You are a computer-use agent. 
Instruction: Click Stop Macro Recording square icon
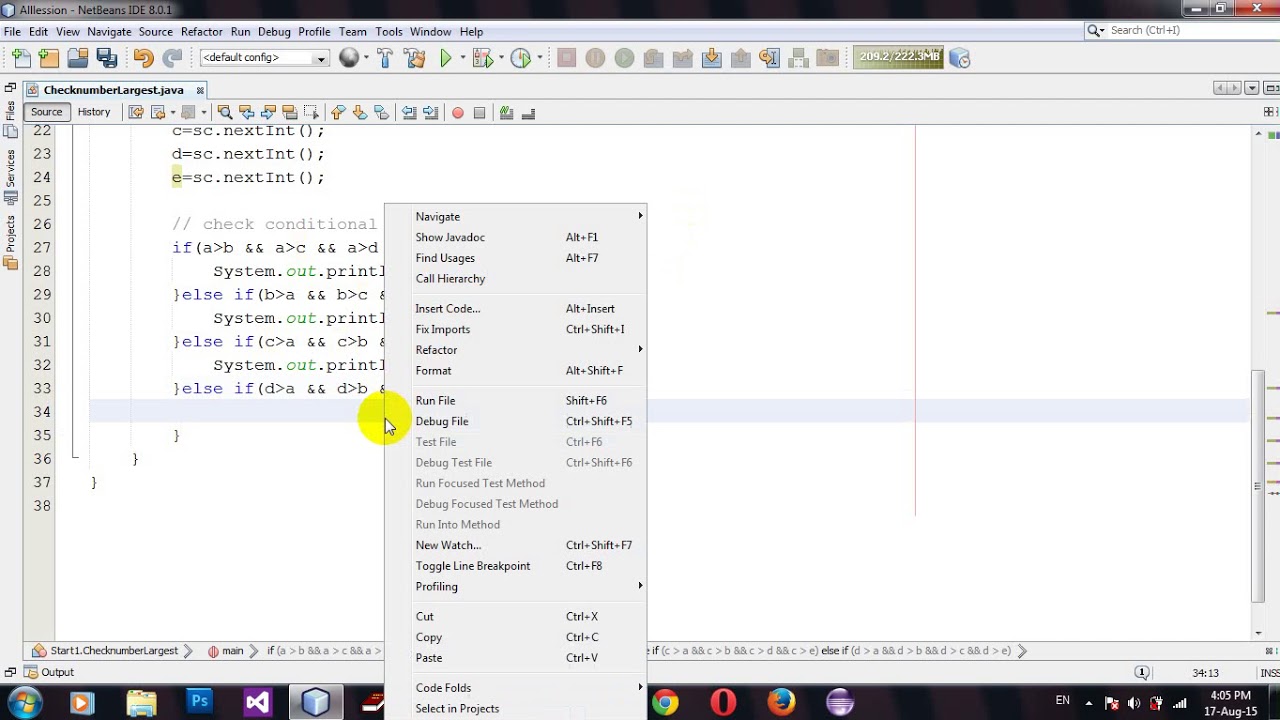coord(479,113)
